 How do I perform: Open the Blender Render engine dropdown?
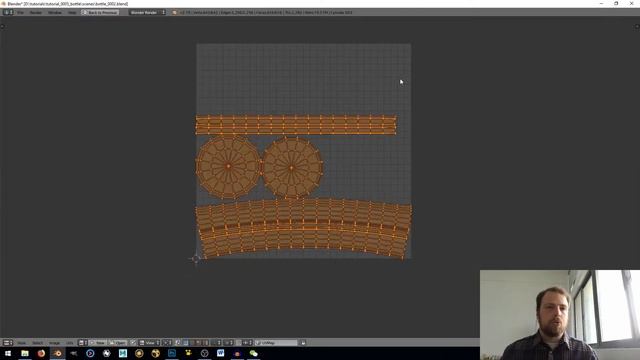[147, 13]
